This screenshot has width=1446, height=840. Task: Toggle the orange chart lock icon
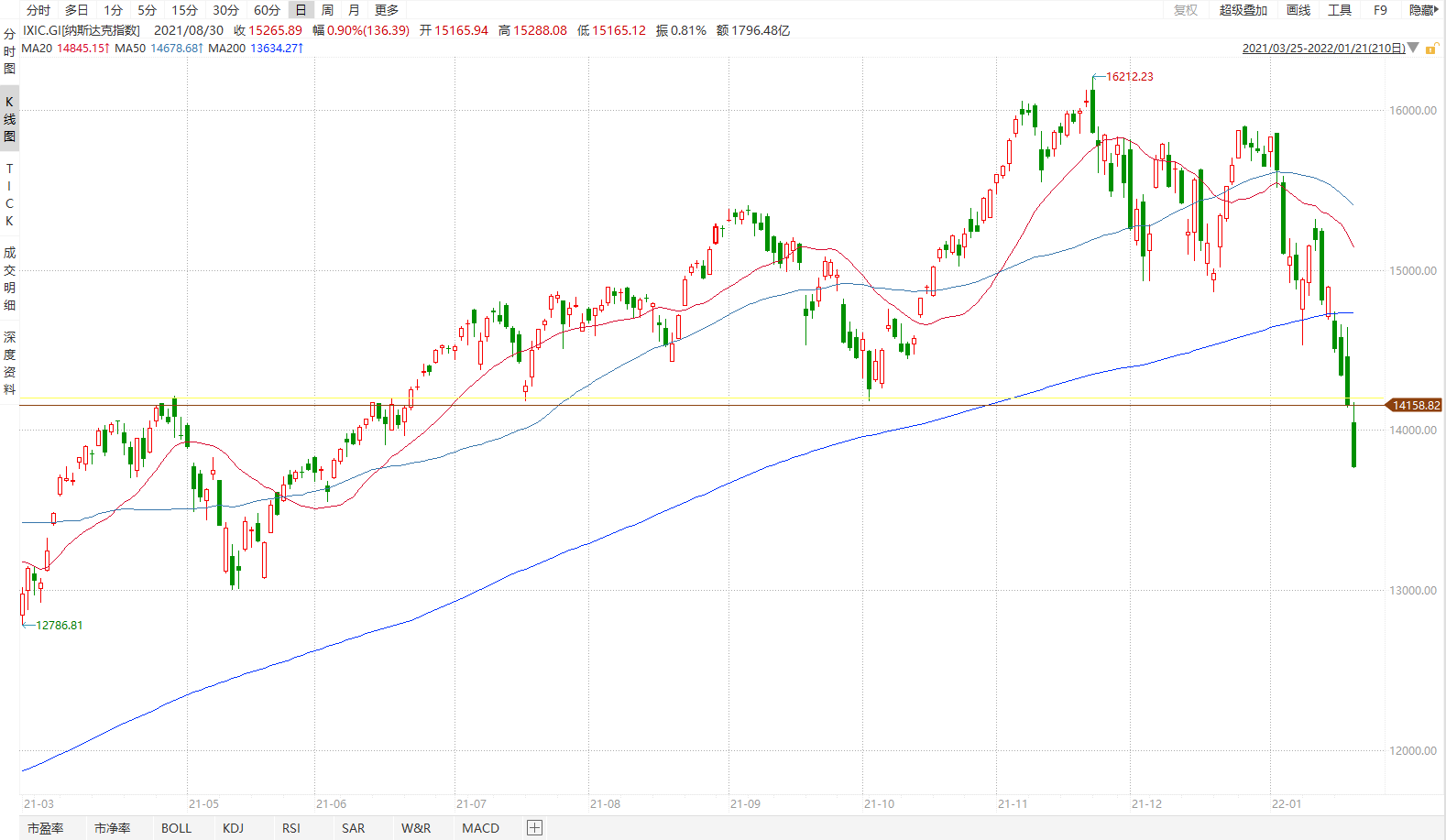(x=1431, y=49)
